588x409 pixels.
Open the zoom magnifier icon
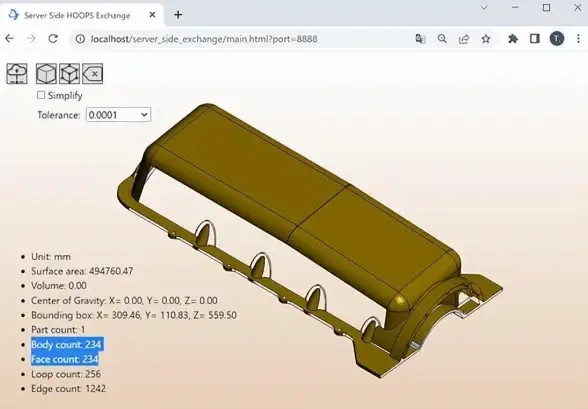pyautogui.click(x=442, y=39)
